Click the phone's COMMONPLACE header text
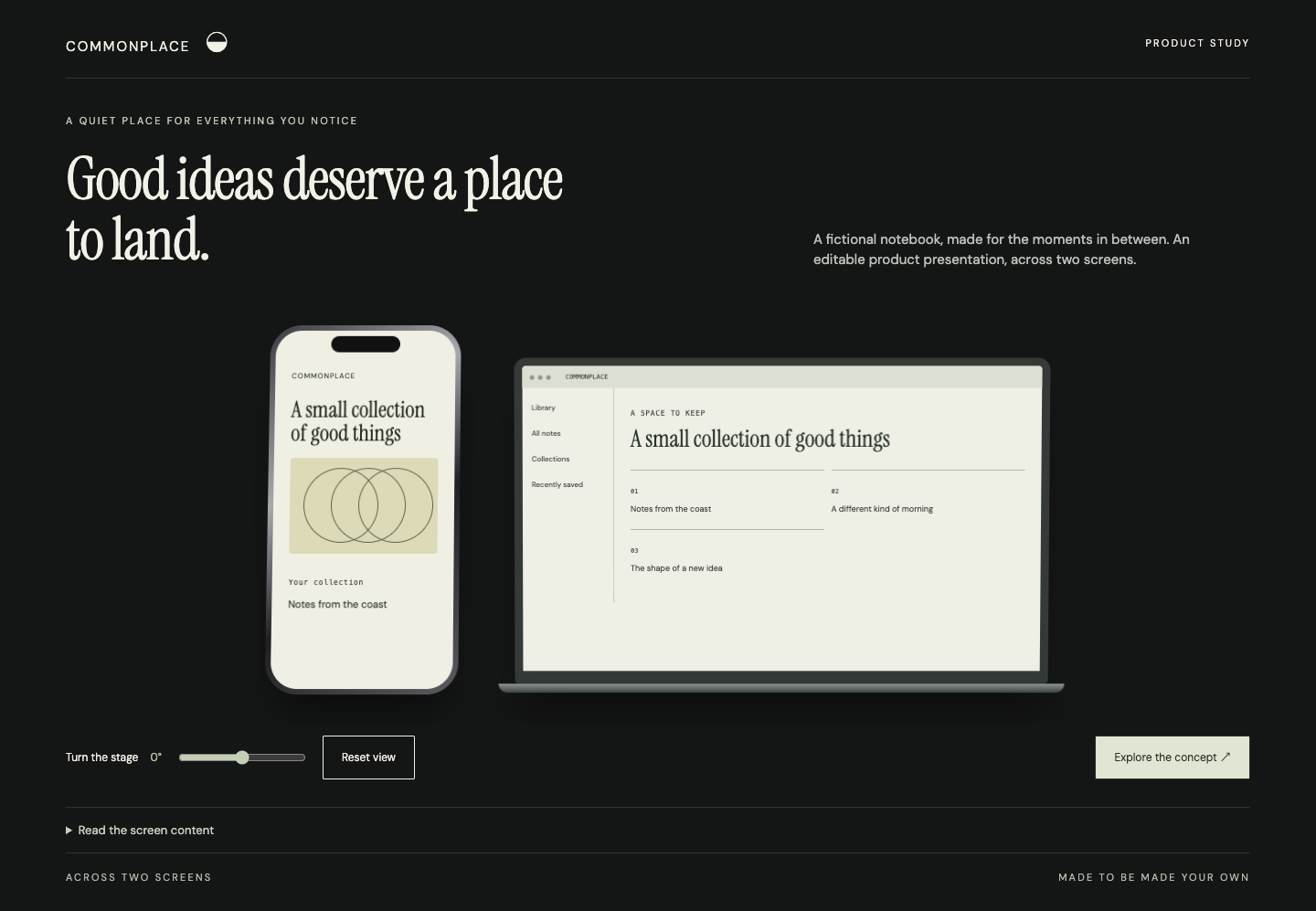Image resolution: width=1316 pixels, height=911 pixels. pos(324,376)
